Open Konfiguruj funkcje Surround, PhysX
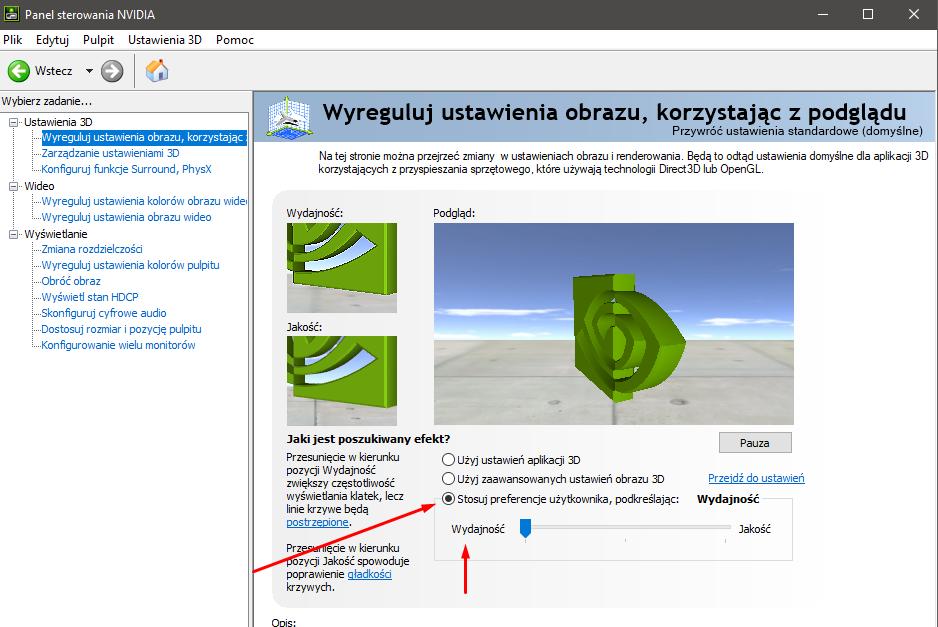938x627 pixels. 126,169
